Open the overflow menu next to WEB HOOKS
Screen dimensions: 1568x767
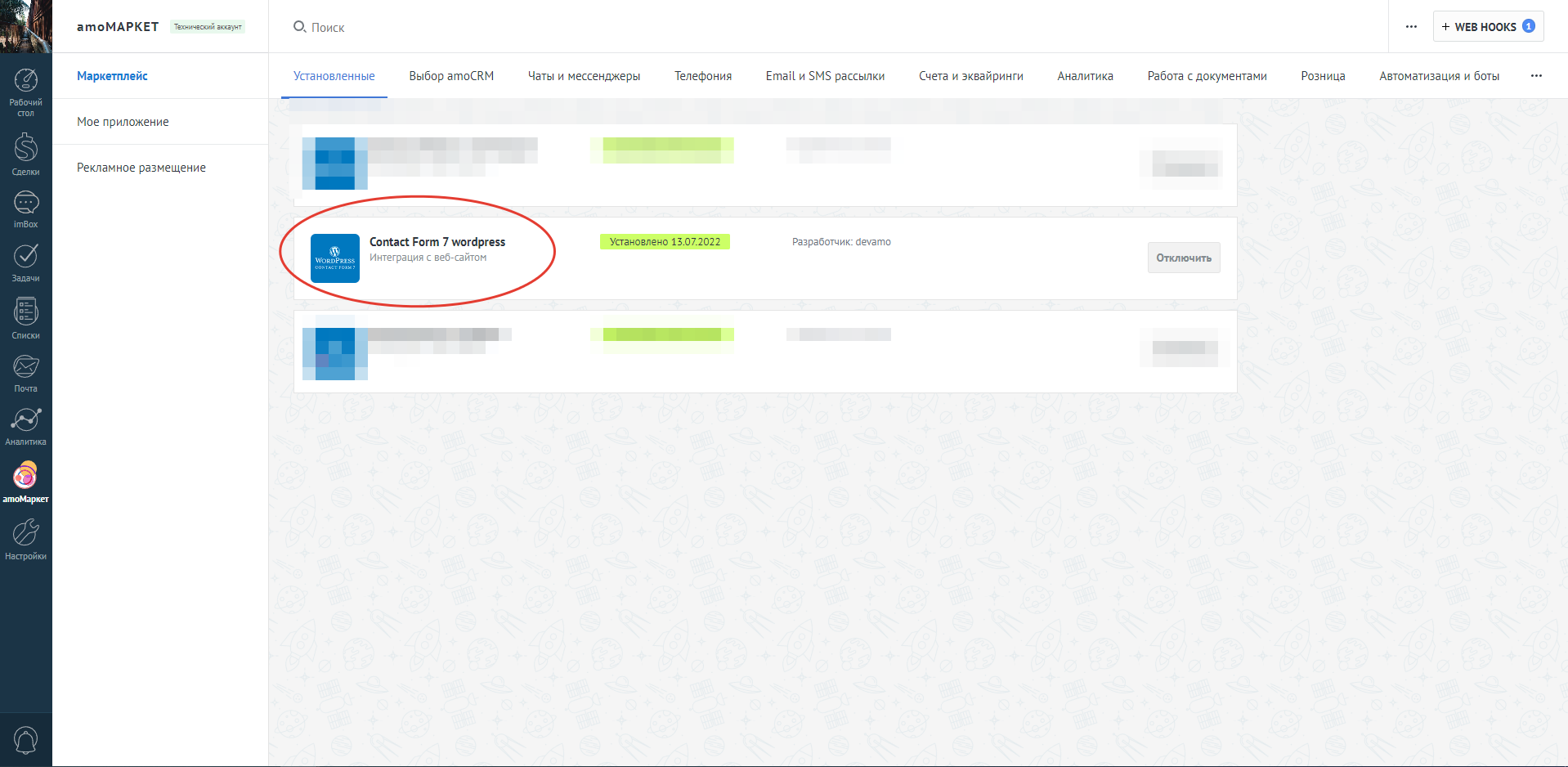[1412, 26]
